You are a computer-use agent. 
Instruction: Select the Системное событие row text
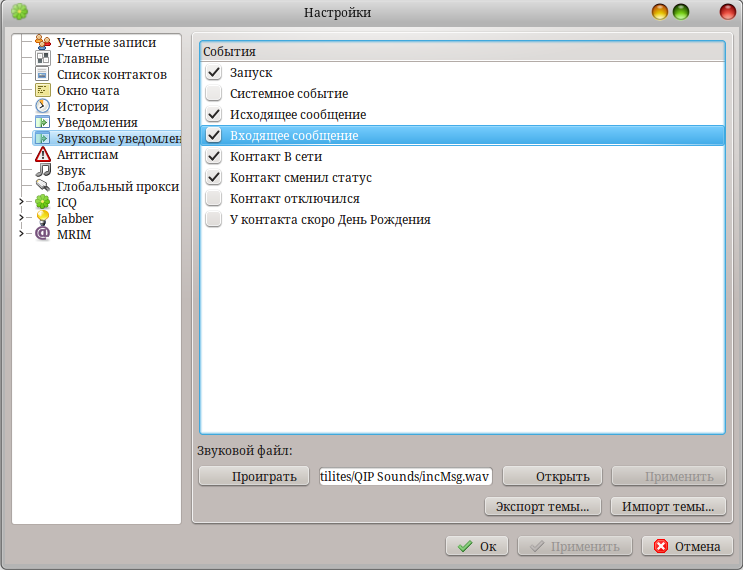pyautogui.click(x=289, y=93)
